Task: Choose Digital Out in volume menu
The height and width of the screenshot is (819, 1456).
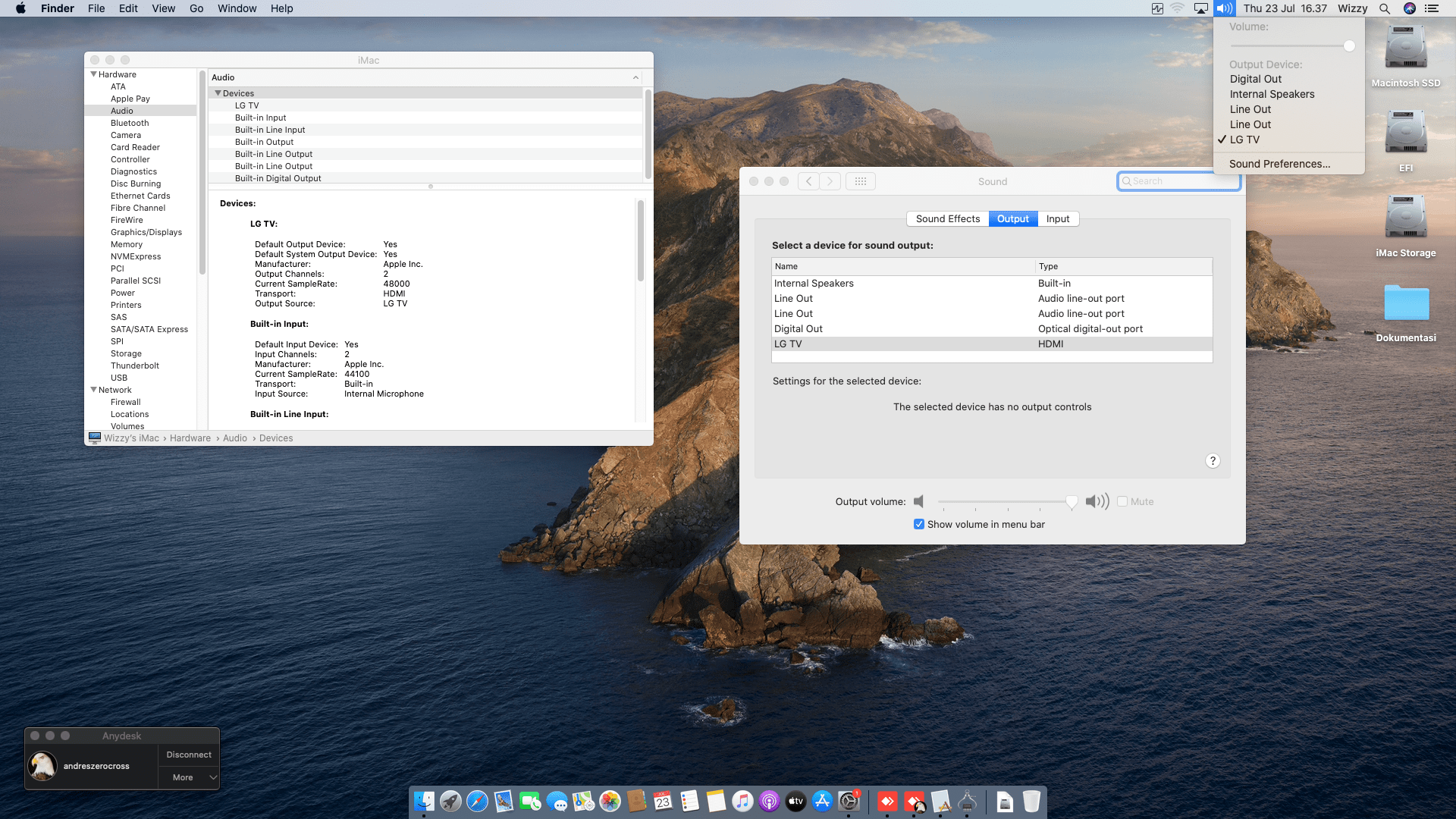Action: [1289, 79]
